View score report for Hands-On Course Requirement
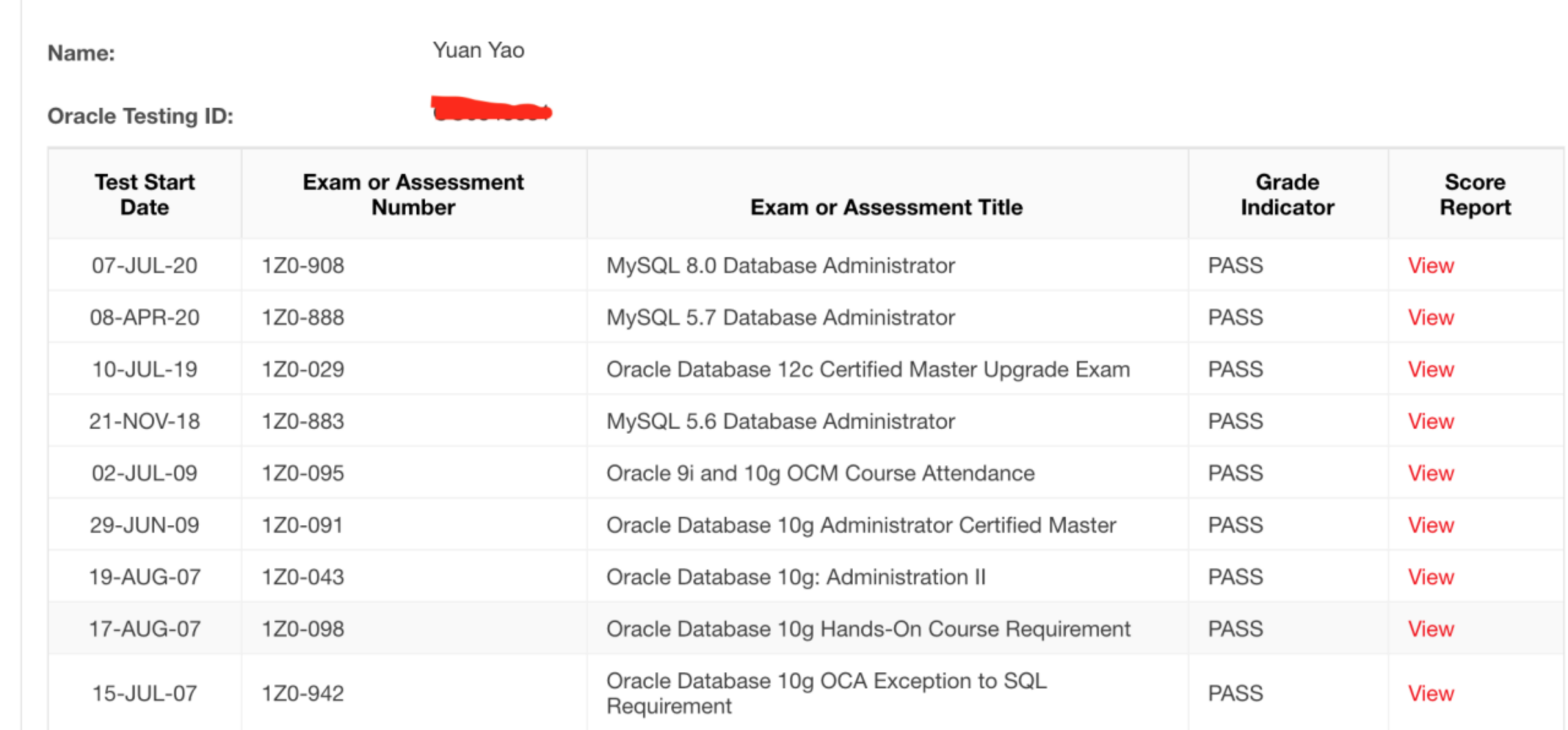The image size is (1568, 730). coord(1430,629)
